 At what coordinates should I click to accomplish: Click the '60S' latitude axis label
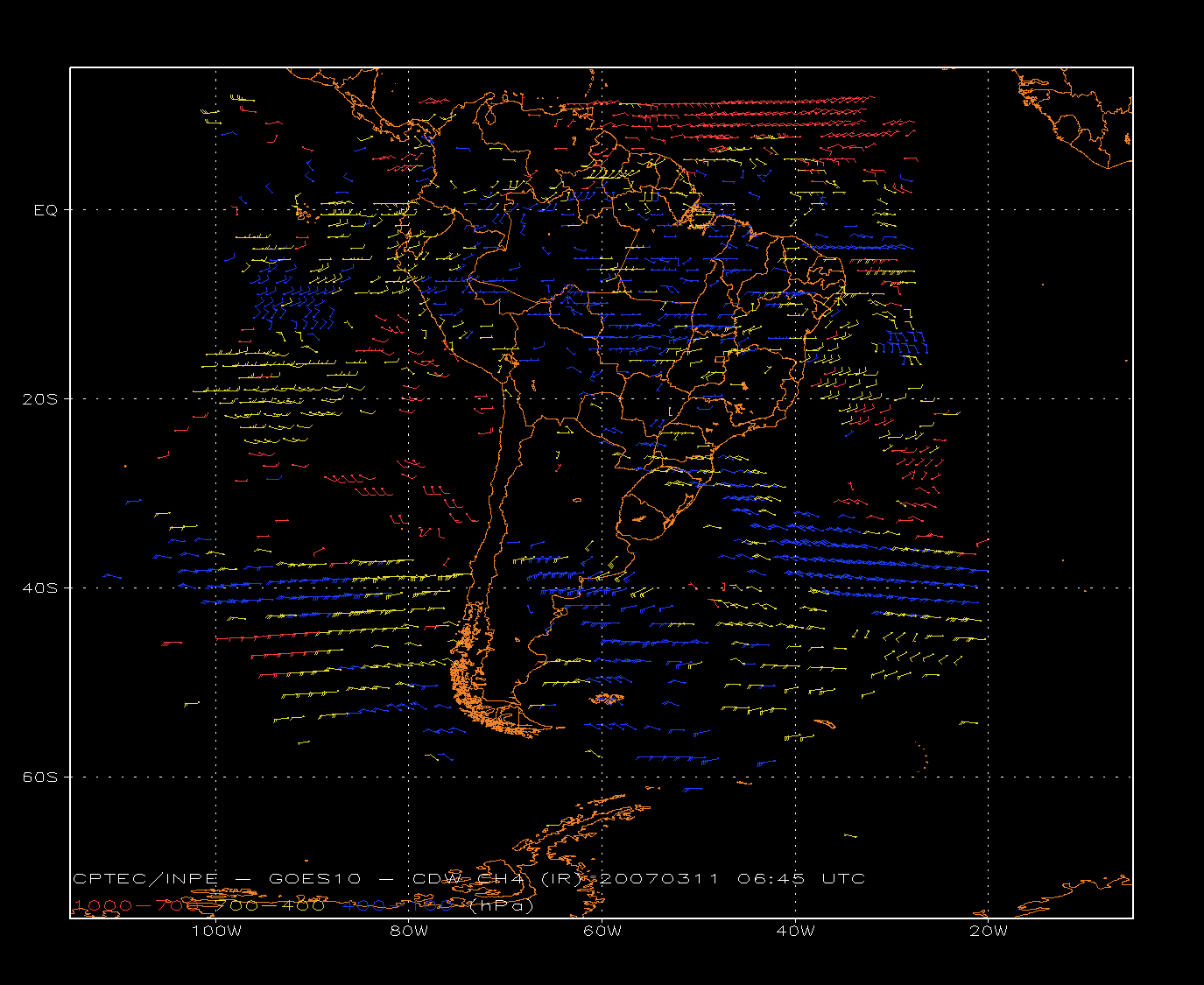pos(40,777)
